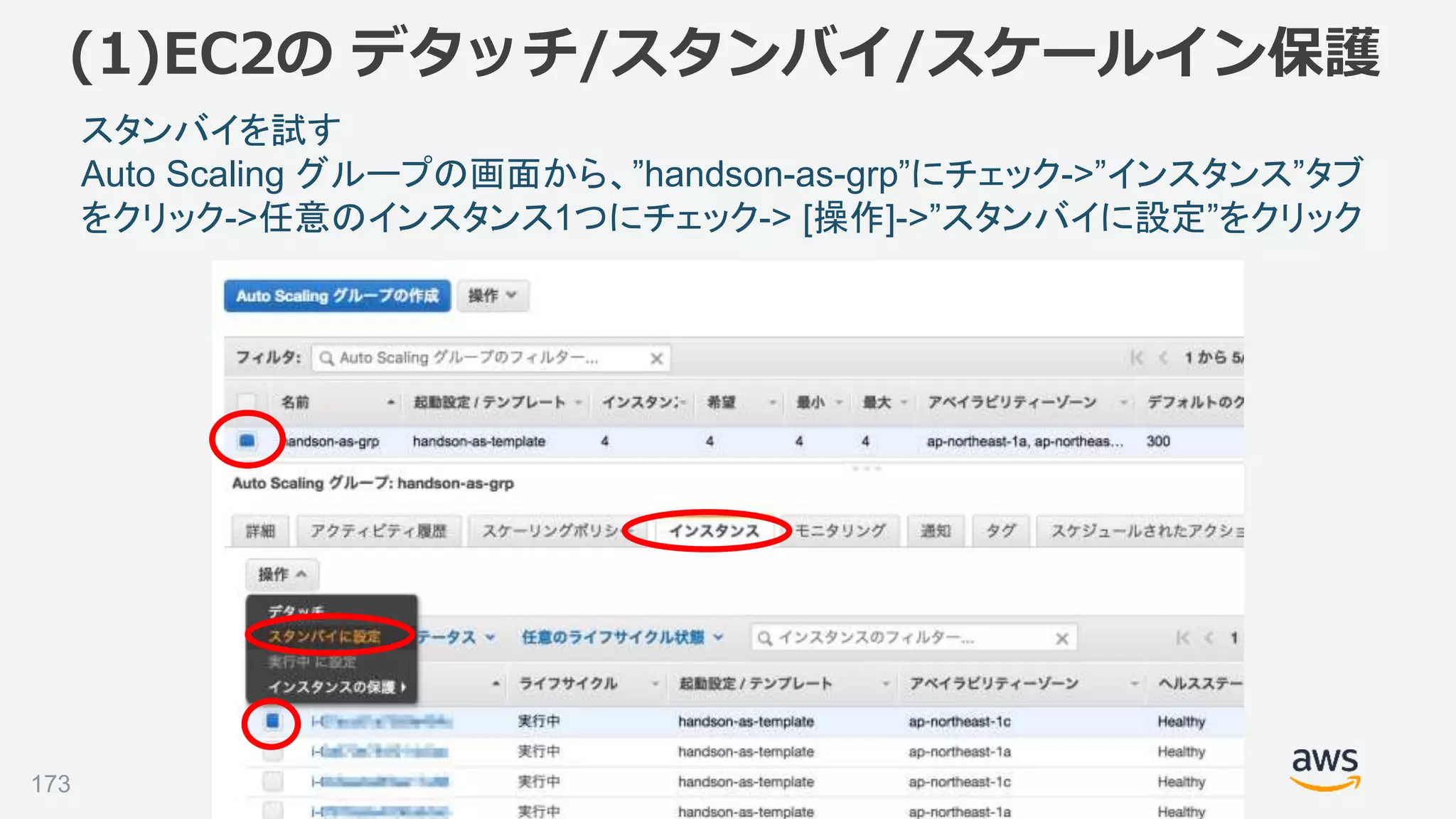Uncheck the first instance row checkbox
The width and height of the screenshot is (1456, 819).
click(x=272, y=721)
